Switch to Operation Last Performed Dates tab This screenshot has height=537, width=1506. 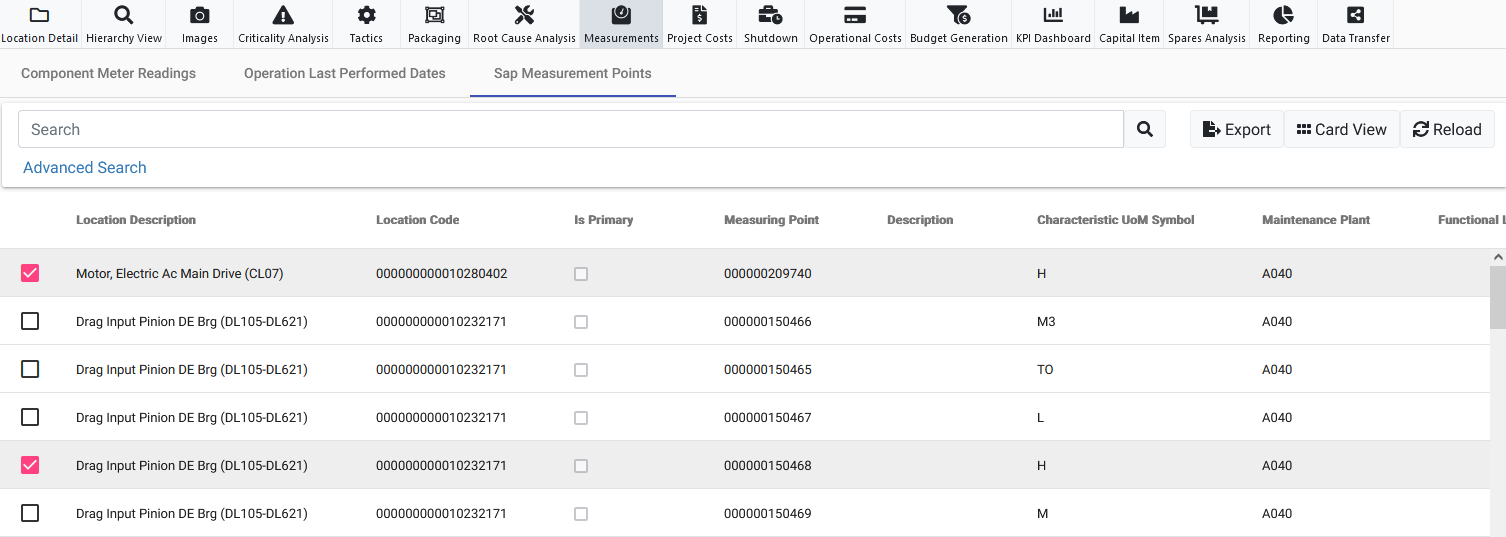coord(345,73)
